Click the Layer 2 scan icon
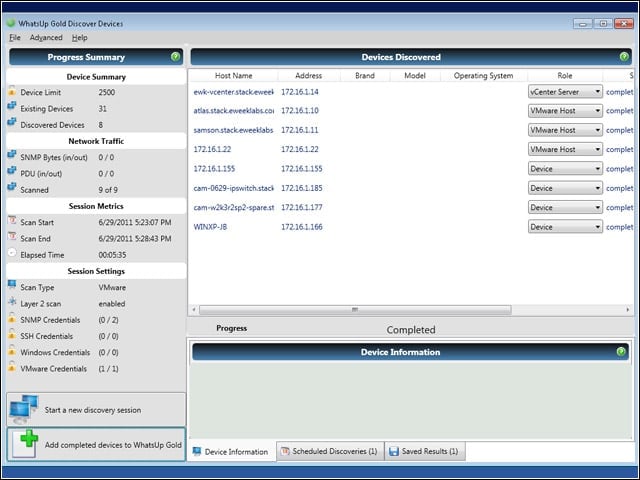 pyautogui.click(x=12, y=302)
